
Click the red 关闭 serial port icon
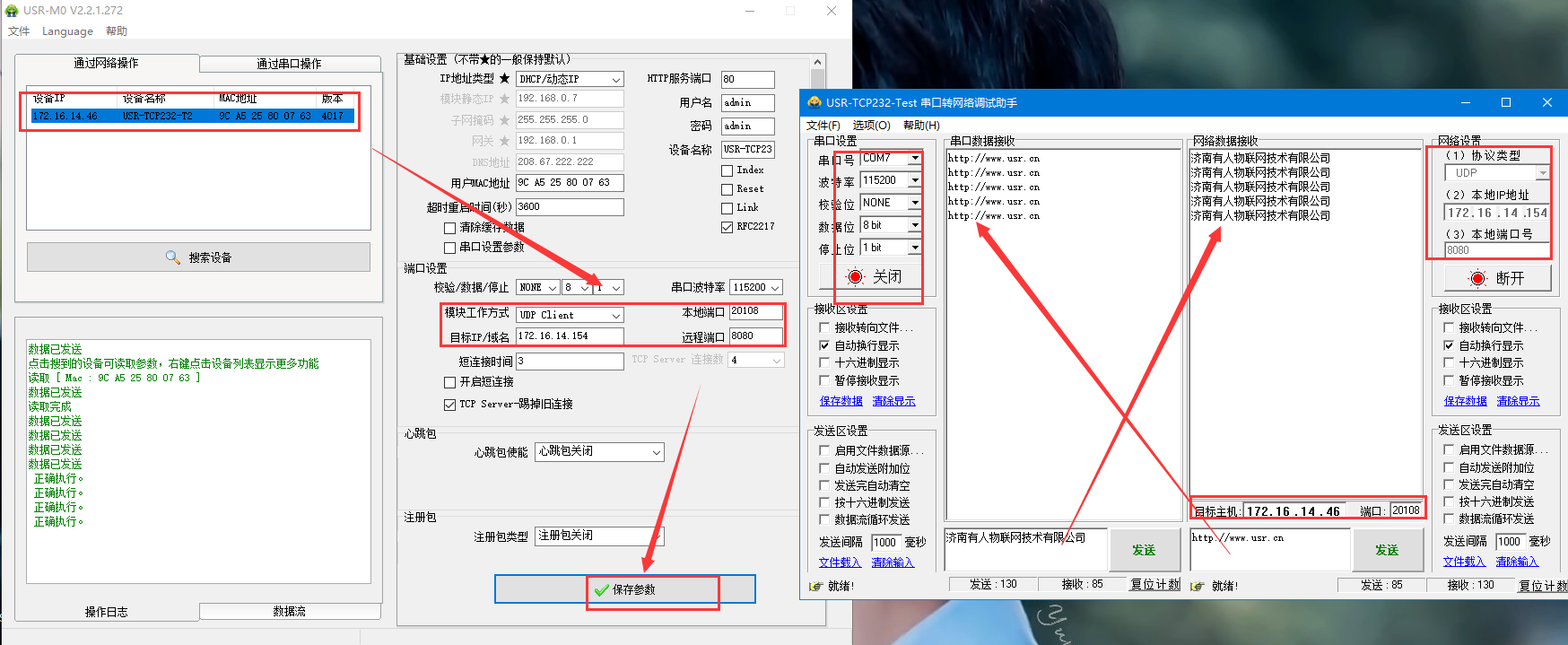[855, 276]
